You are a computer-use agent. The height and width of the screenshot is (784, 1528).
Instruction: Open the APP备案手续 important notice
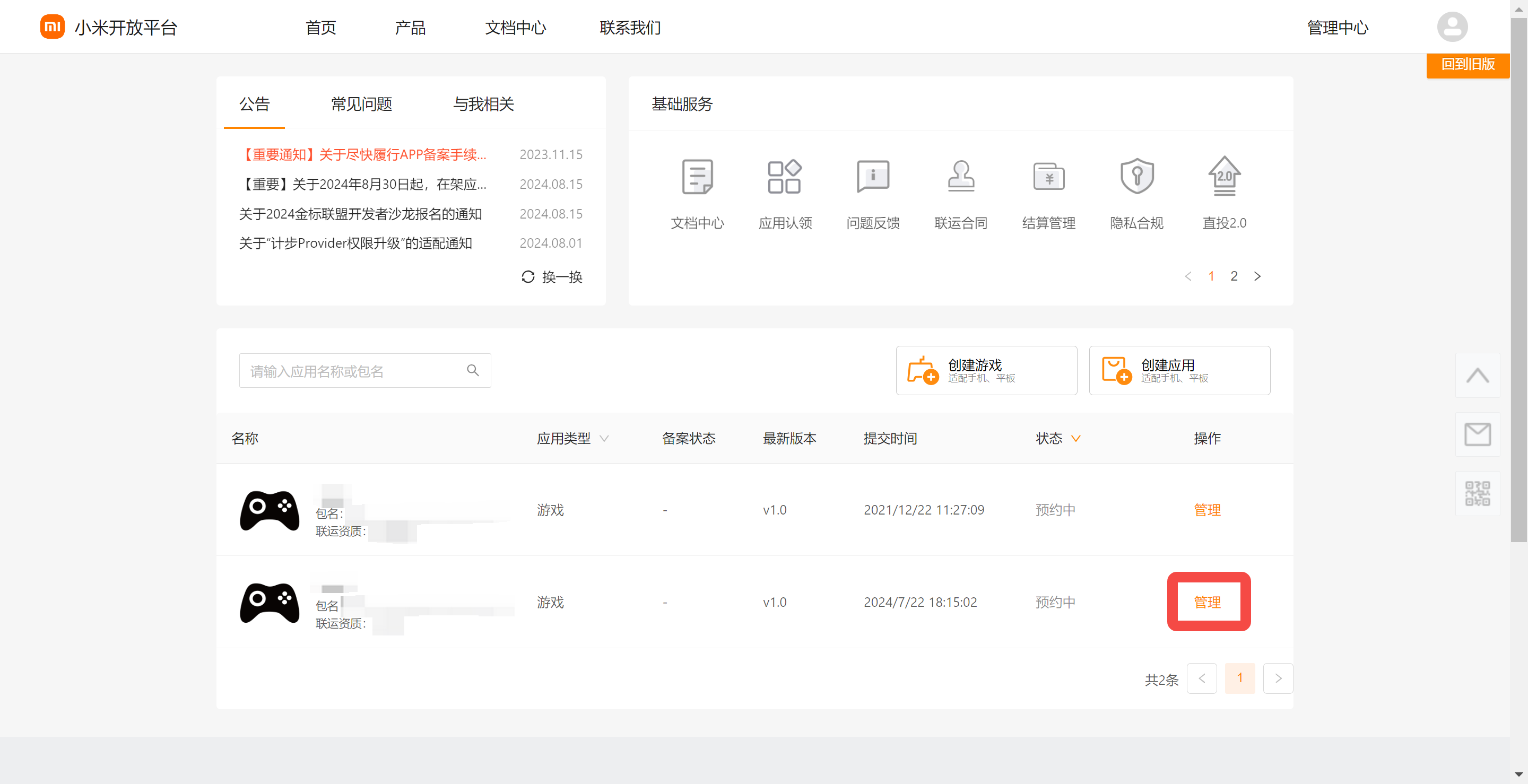click(x=362, y=155)
